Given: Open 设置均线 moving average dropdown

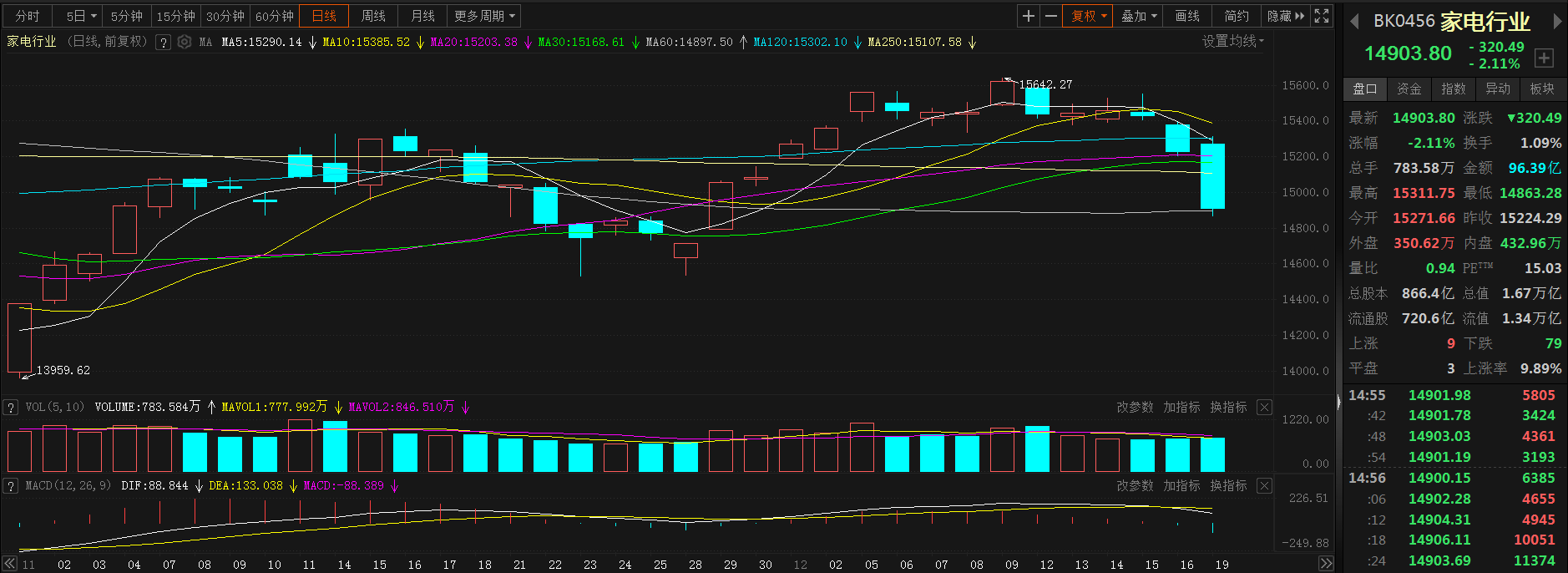Looking at the screenshot, I should click(1233, 41).
